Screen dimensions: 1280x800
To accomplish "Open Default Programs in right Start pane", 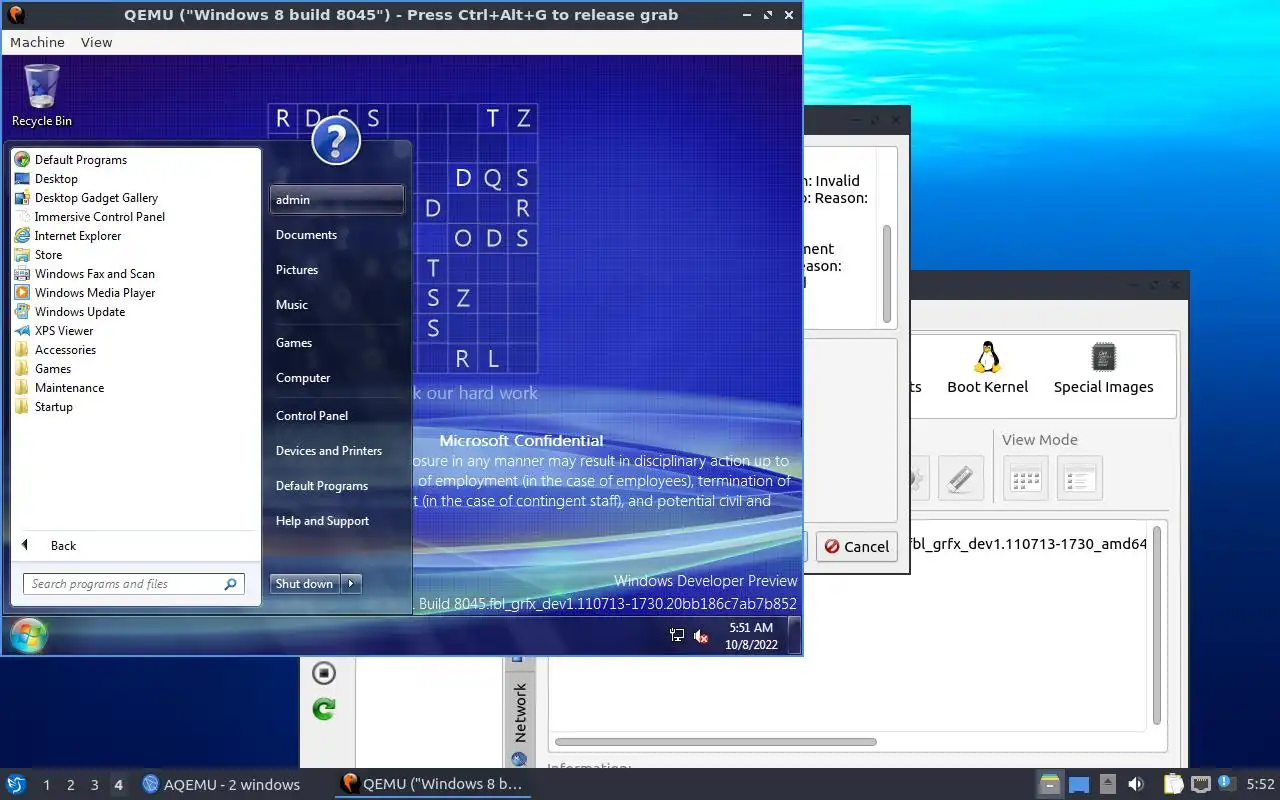I will (322, 486).
